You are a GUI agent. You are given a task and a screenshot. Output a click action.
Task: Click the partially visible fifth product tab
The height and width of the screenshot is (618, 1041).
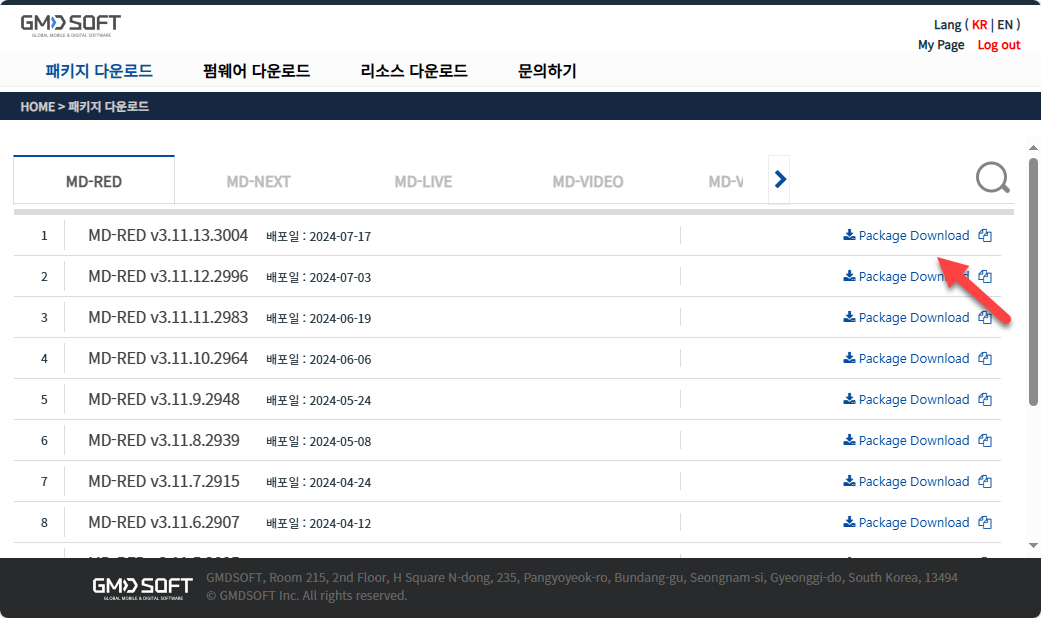[x=726, y=181]
